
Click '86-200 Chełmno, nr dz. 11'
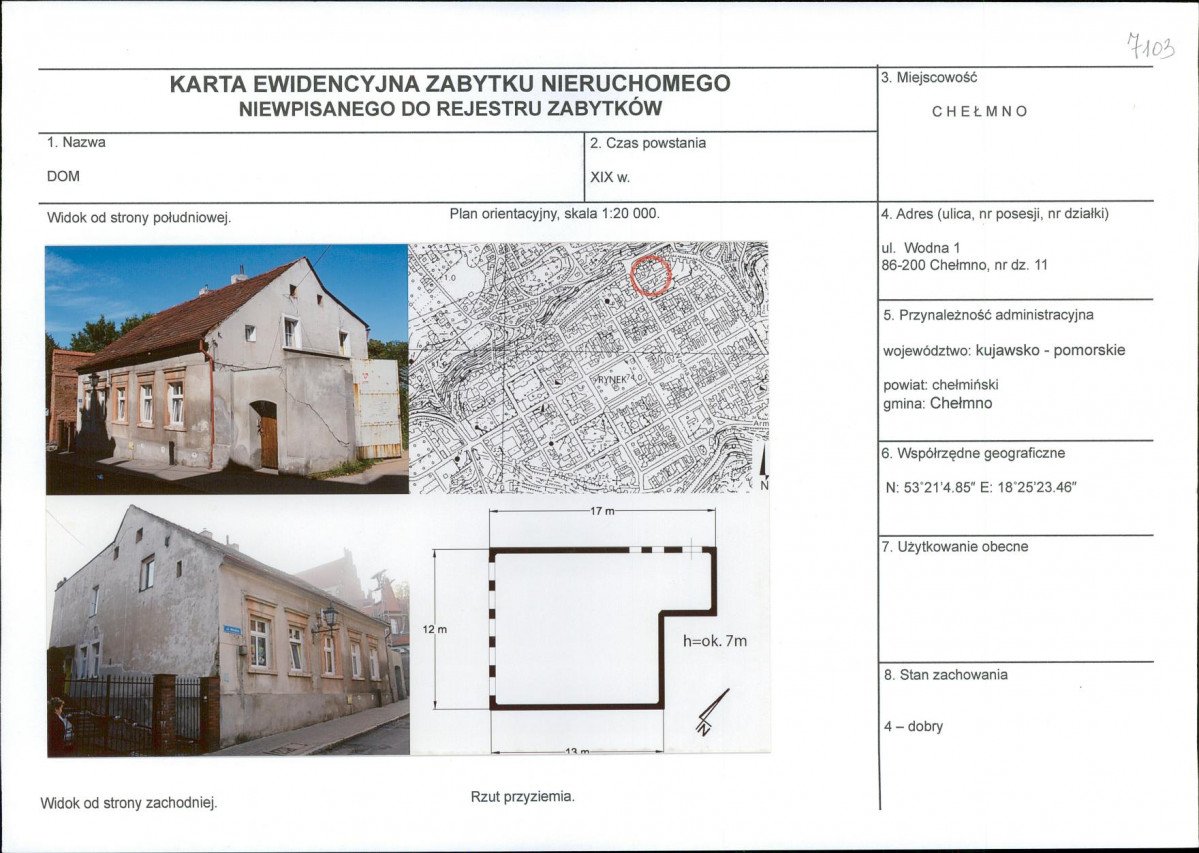[x=964, y=265]
